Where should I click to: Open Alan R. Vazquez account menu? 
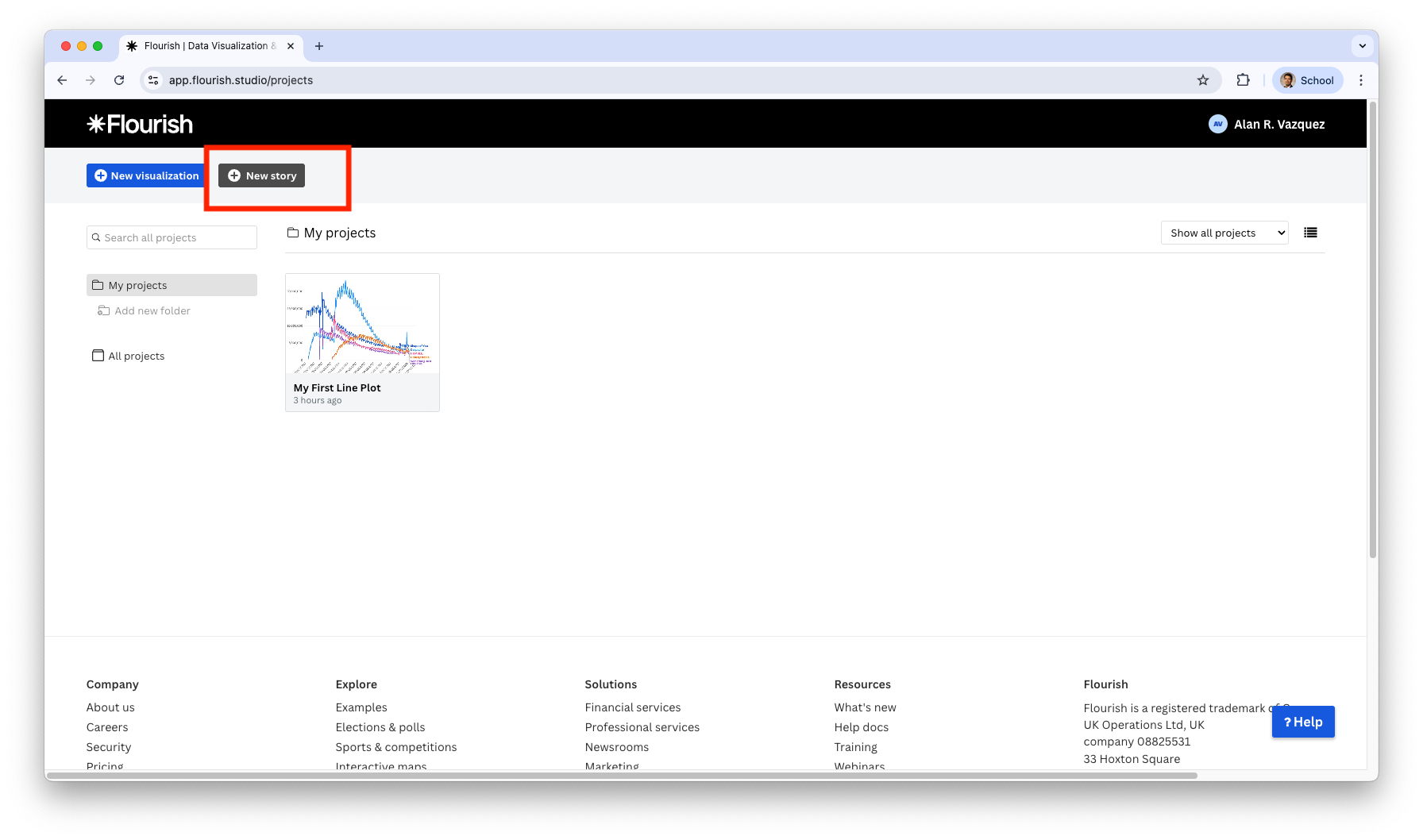click(1267, 124)
